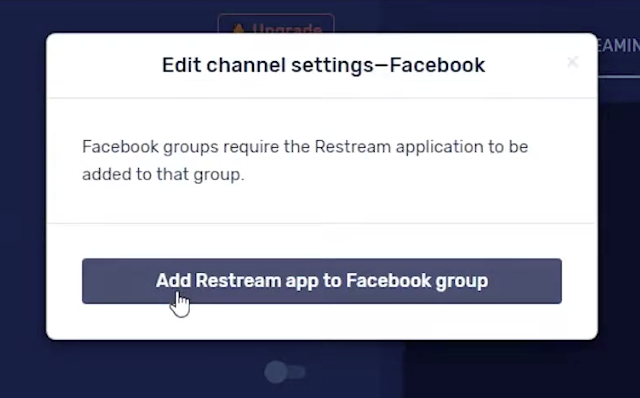The height and width of the screenshot is (398, 640).
Task: Click the 'Facebook groups require the Restream application' message
Action: (305, 160)
